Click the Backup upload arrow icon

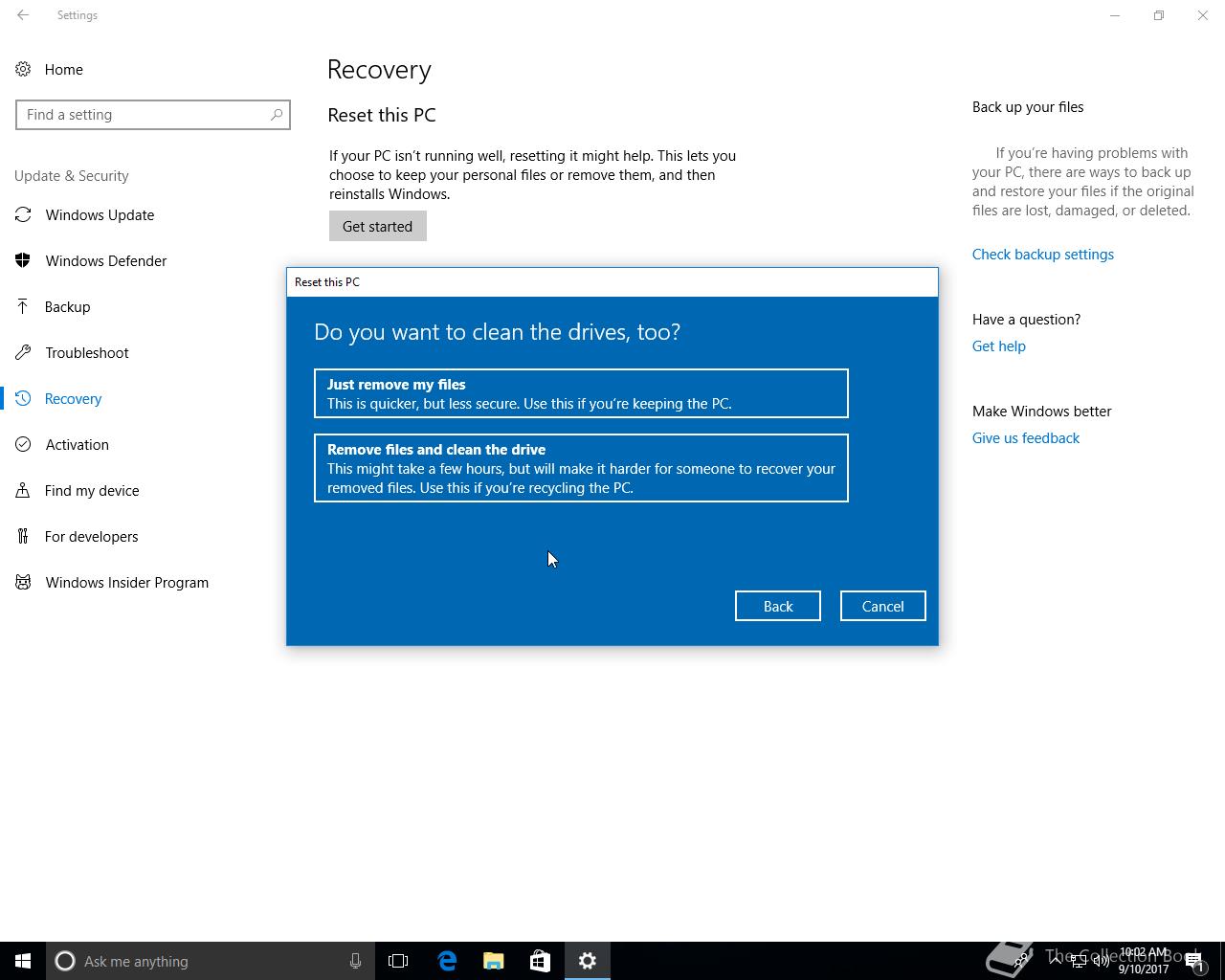(23, 306)
